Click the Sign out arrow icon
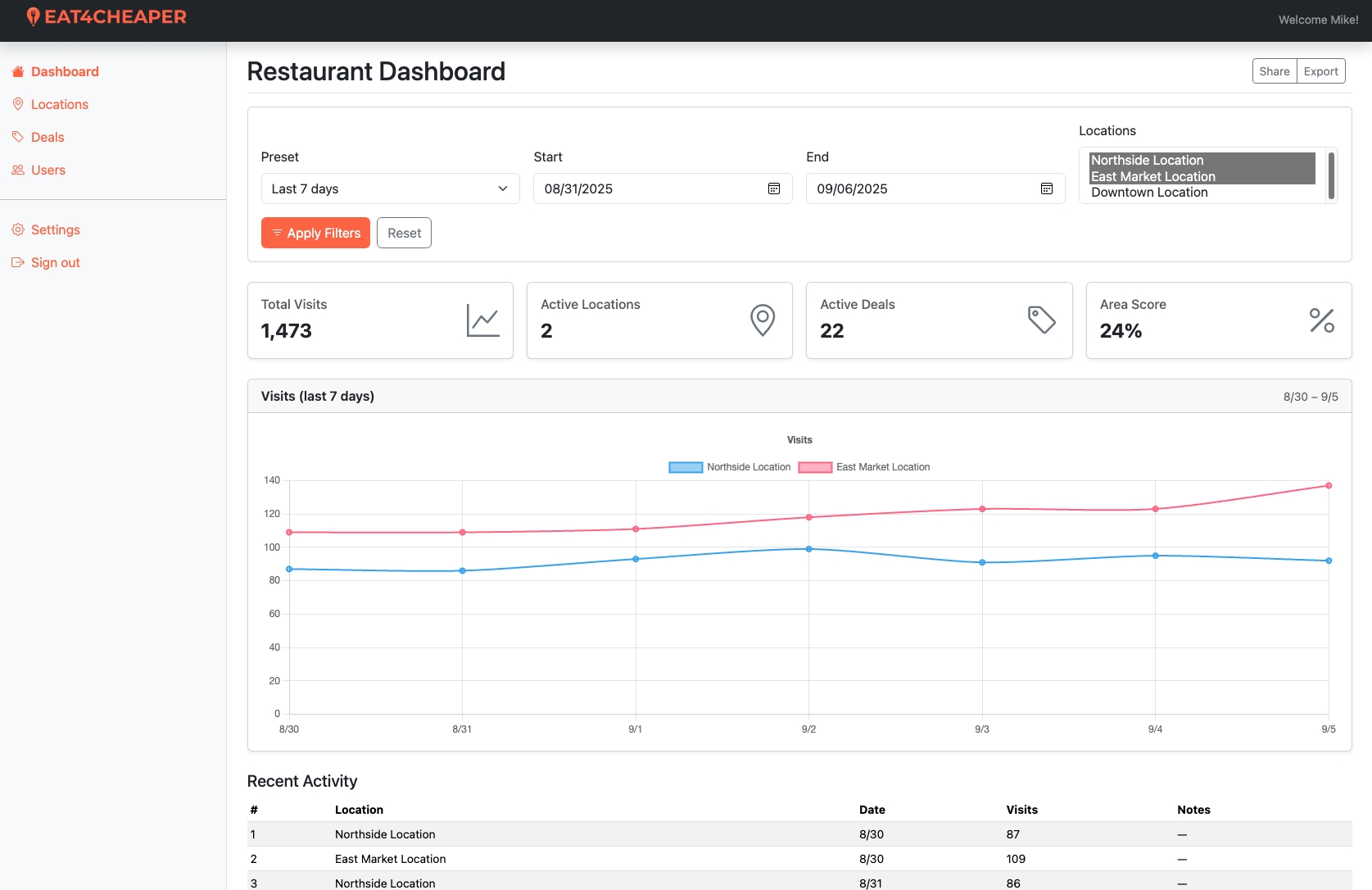Viewport: 1372px width, 890px height. 18,263
